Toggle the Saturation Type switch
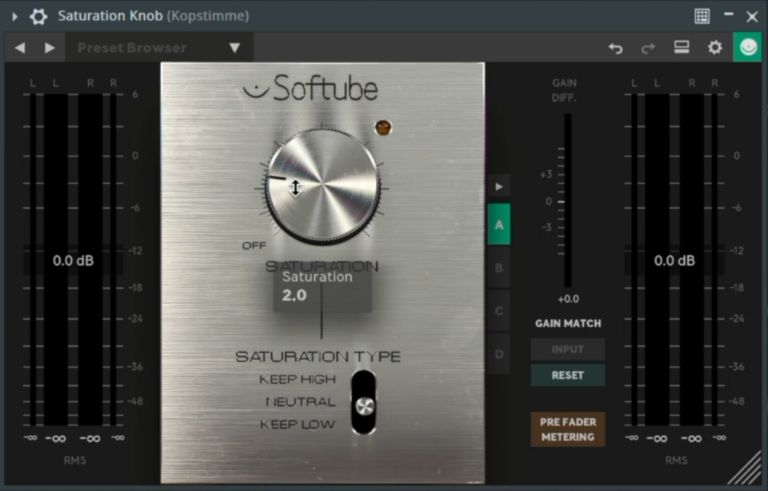The image size is (768, 491). (364, 402)
